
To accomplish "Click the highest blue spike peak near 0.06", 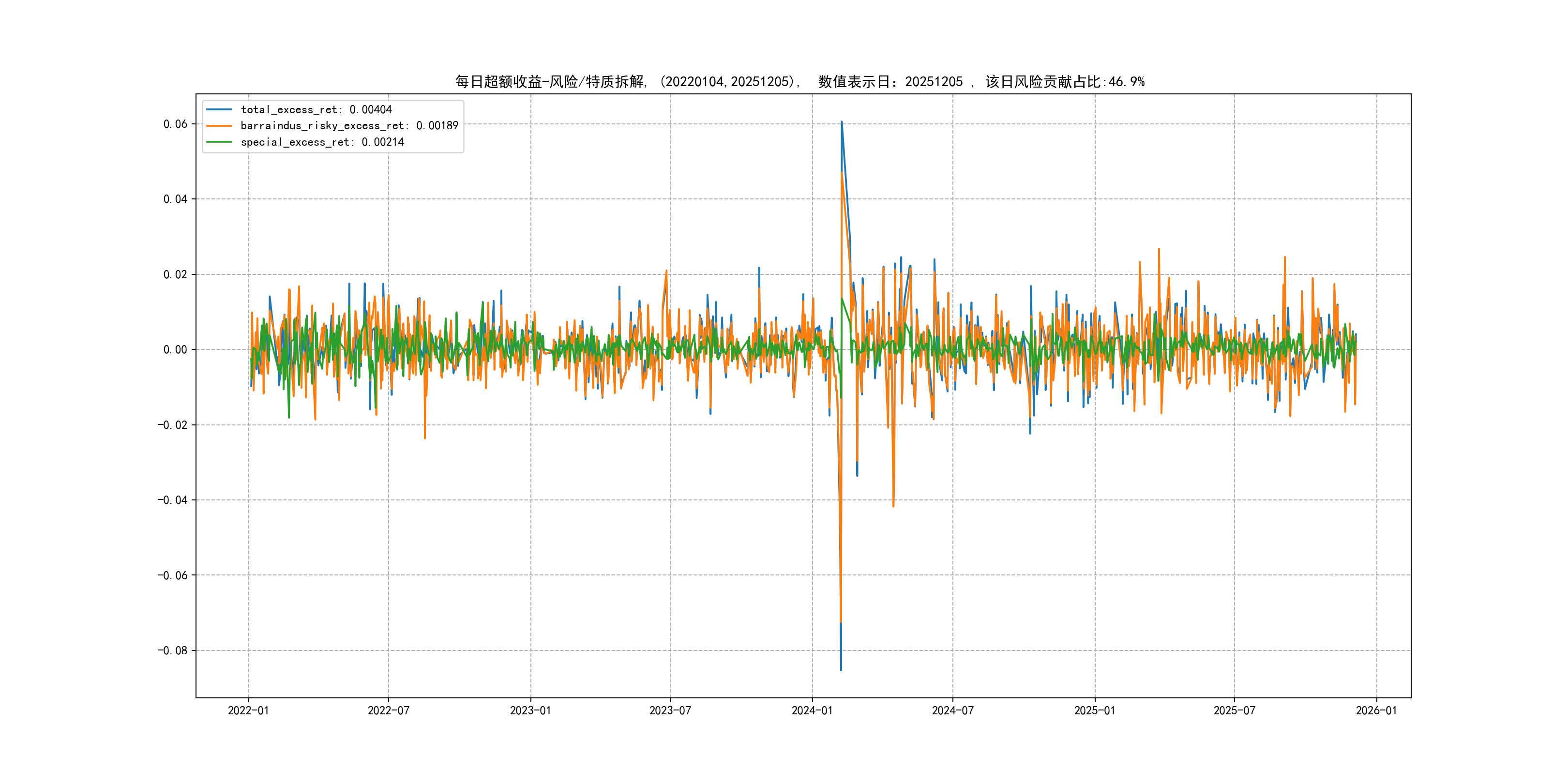I will tap(842, 122).
